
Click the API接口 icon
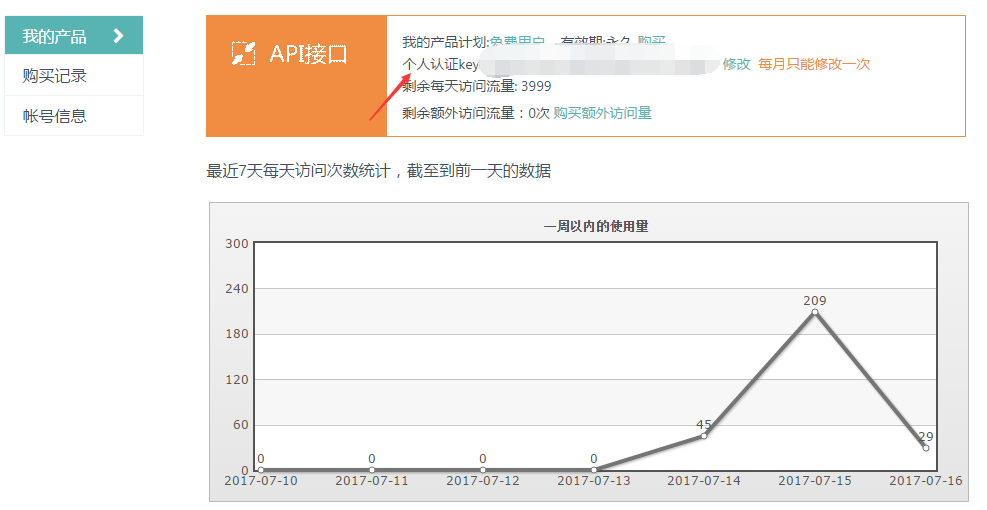click(x=243, y=54)
